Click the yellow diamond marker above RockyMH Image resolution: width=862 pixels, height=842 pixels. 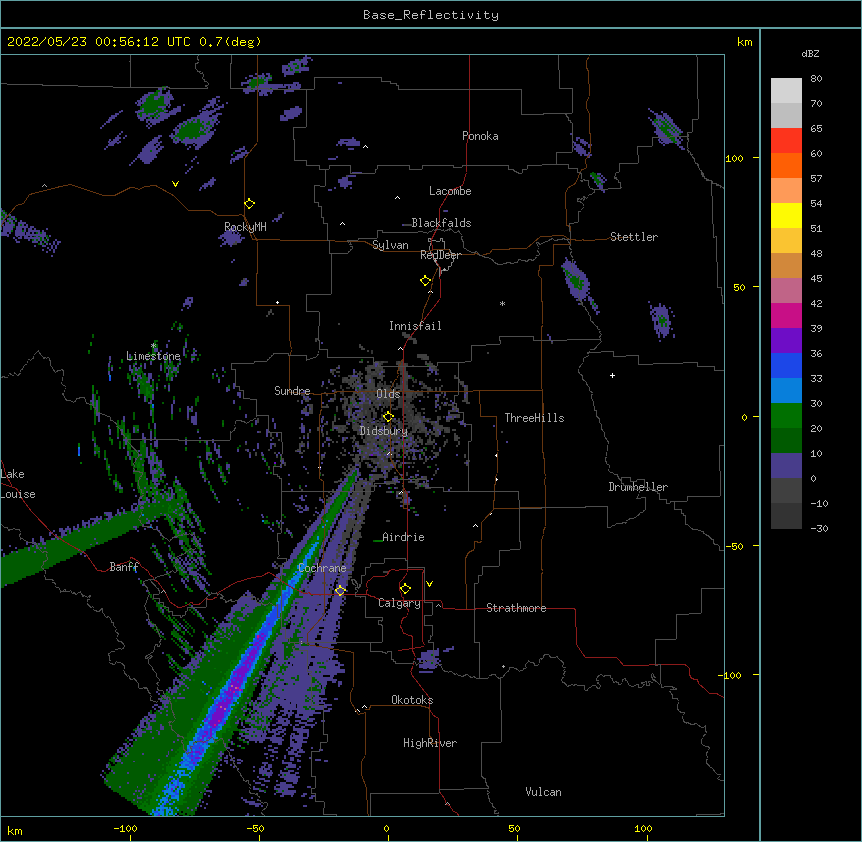tap(250, 204)
